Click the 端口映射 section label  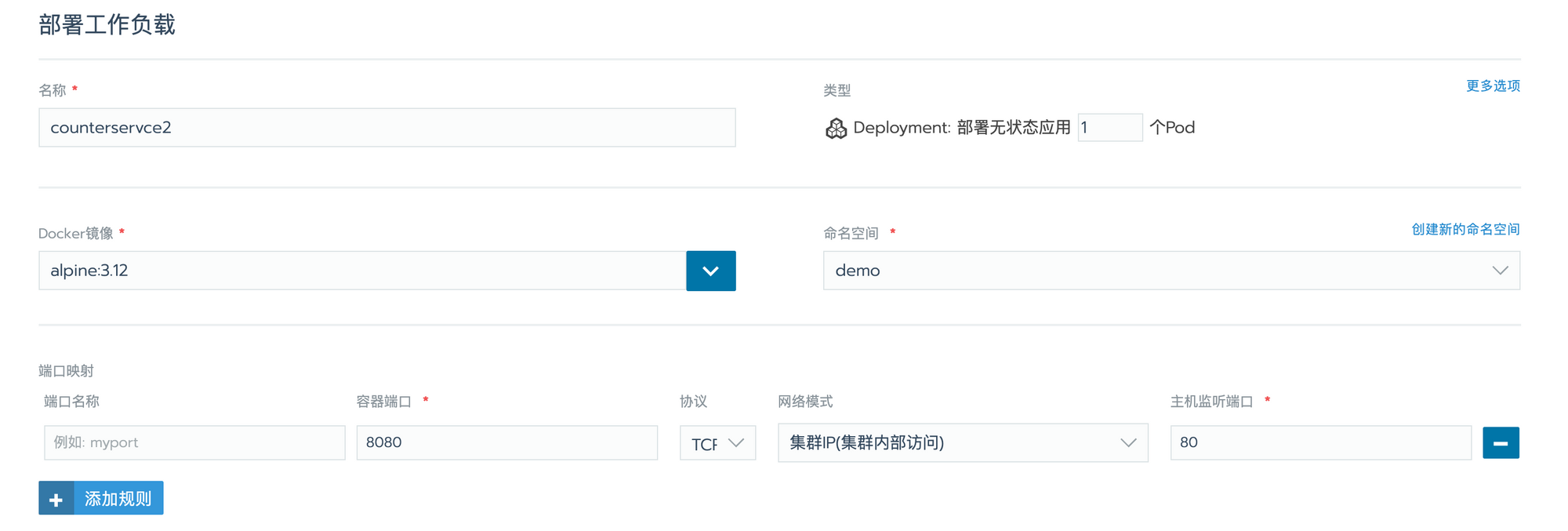pos(66,370)
